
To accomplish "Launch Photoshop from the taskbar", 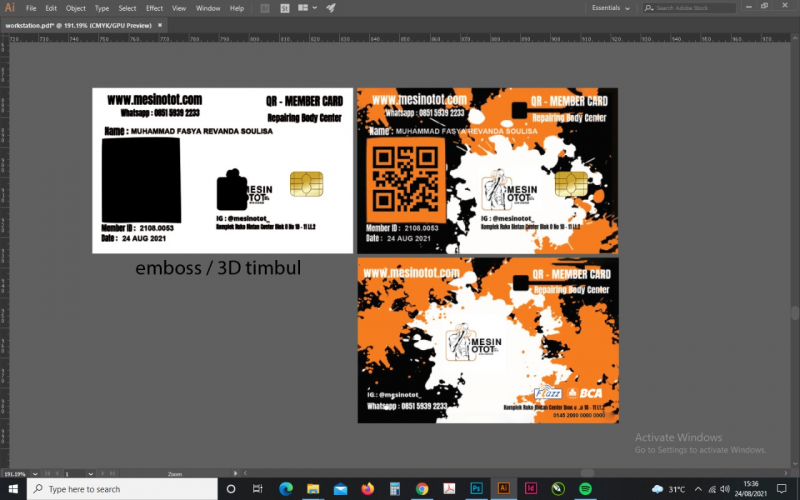I will coord(477,489).
